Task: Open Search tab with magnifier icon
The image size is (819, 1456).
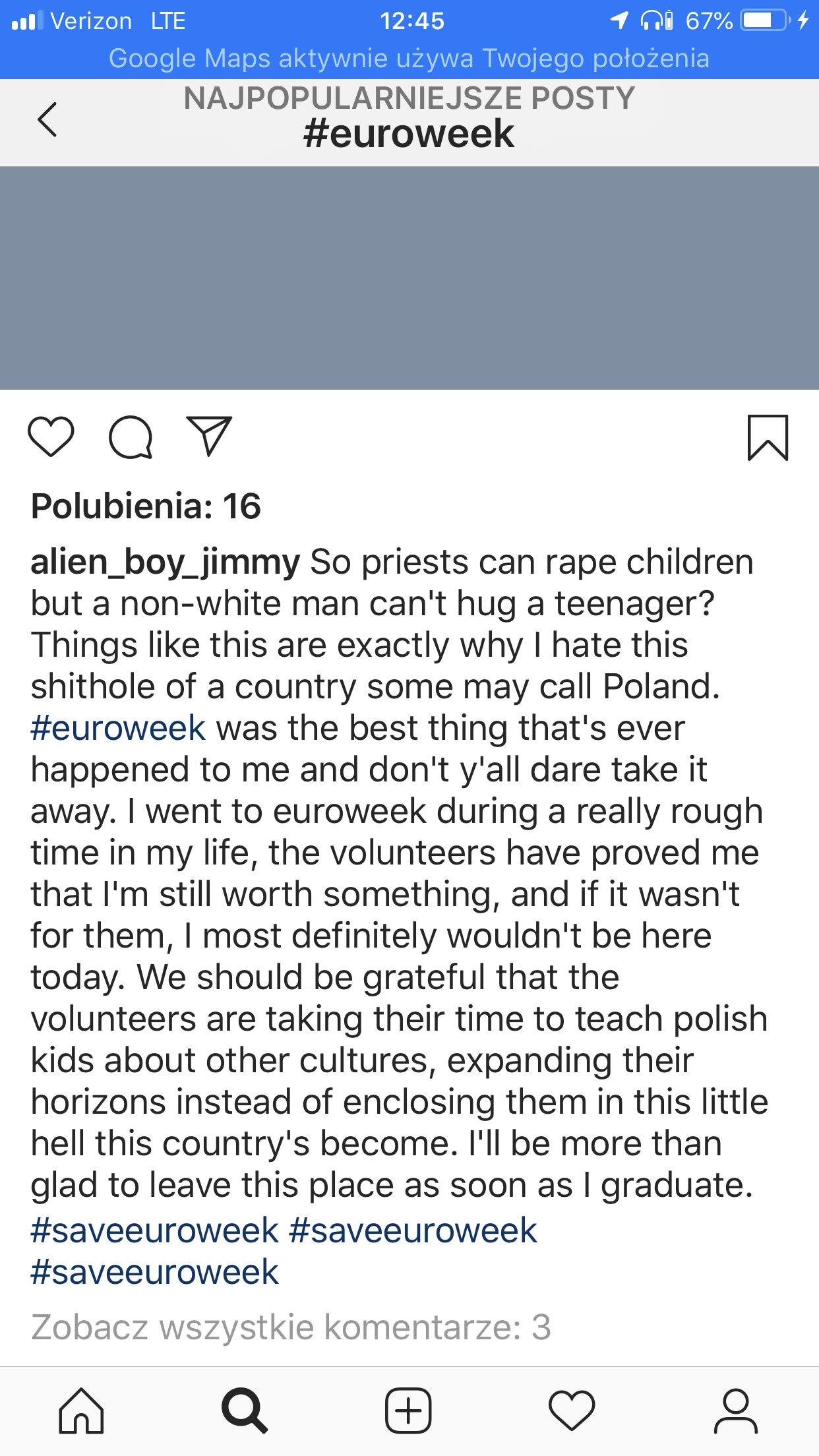Action: pos(245,1410)
